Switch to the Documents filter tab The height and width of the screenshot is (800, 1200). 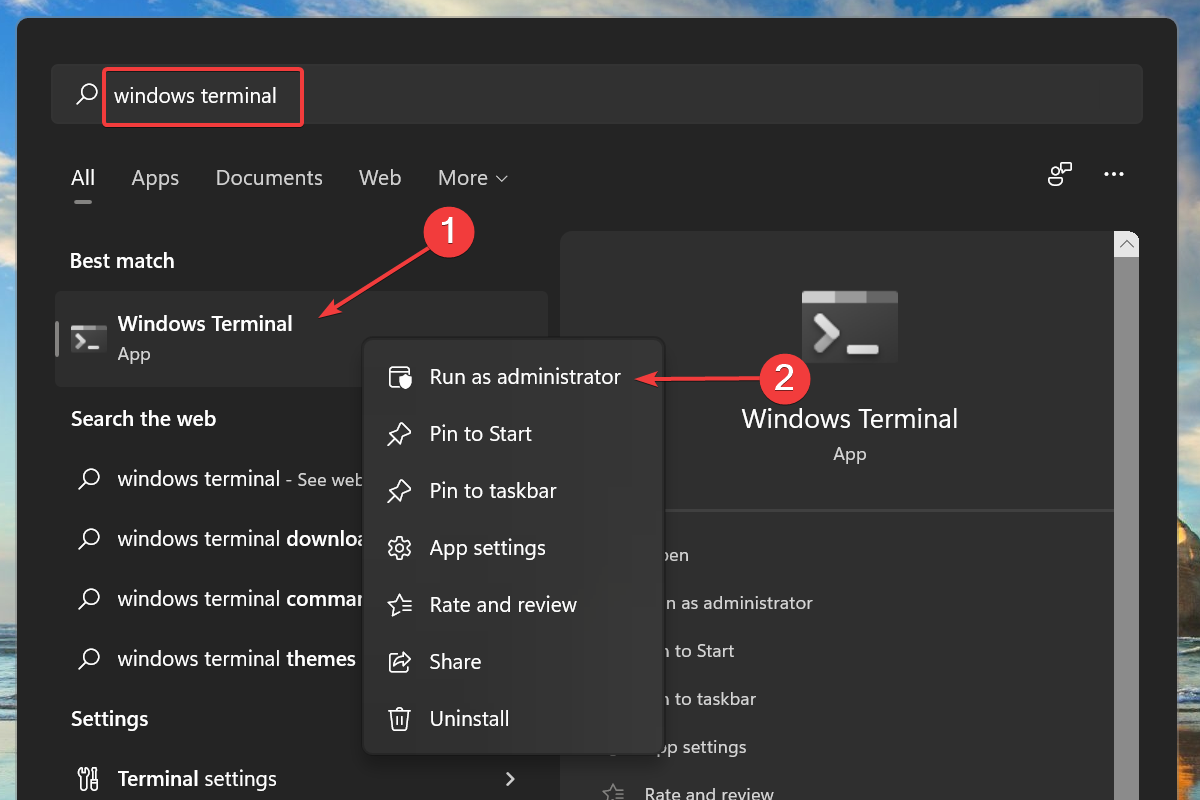coord(269,178)
